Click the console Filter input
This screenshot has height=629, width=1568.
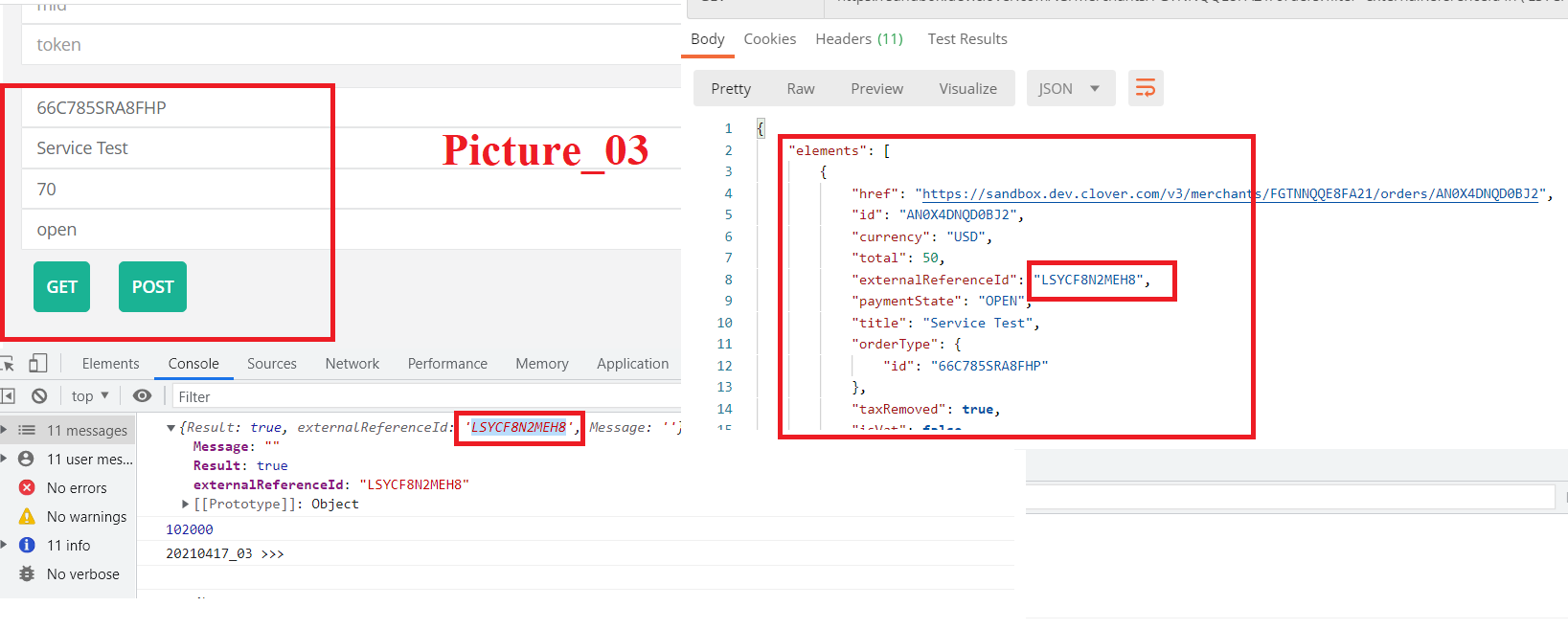[426, 396]
